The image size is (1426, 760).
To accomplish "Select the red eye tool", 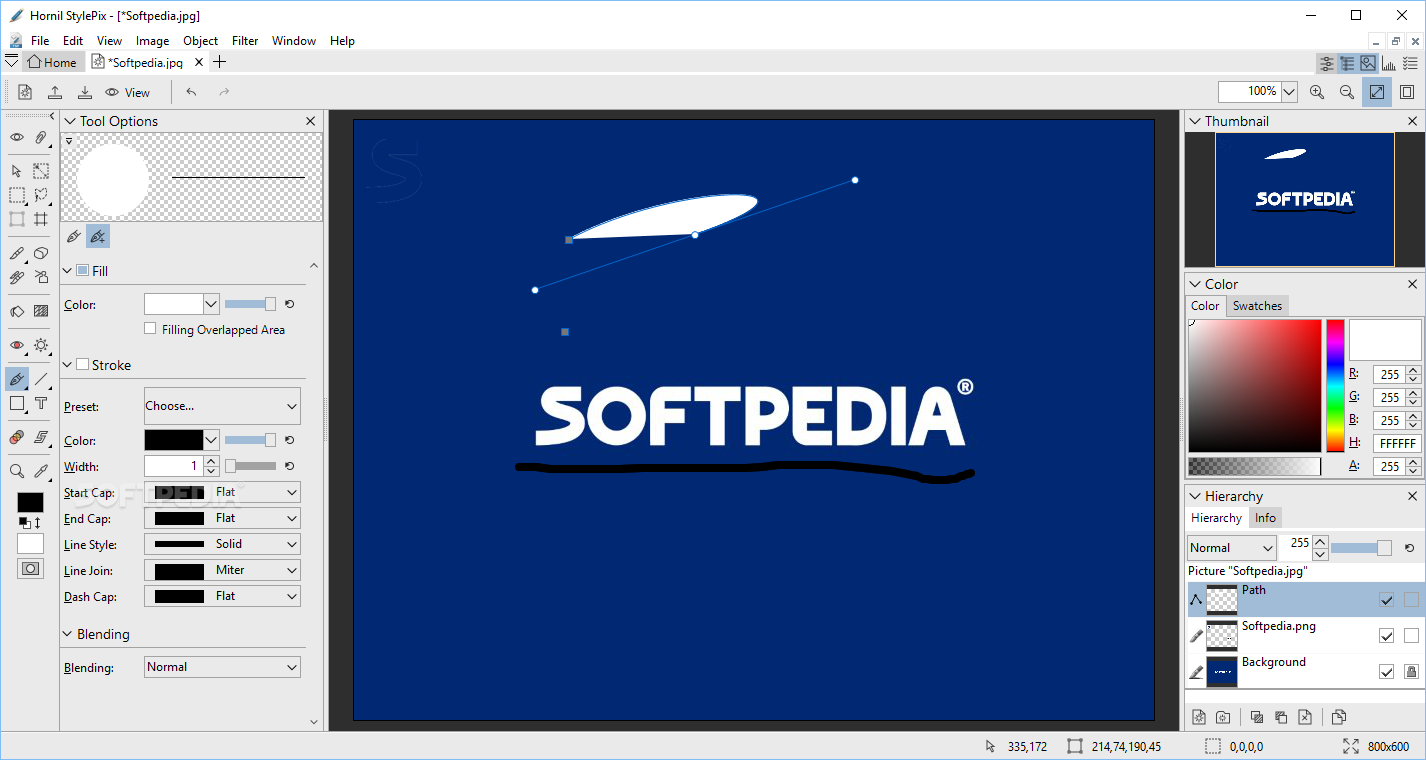I will pos(17,345).
